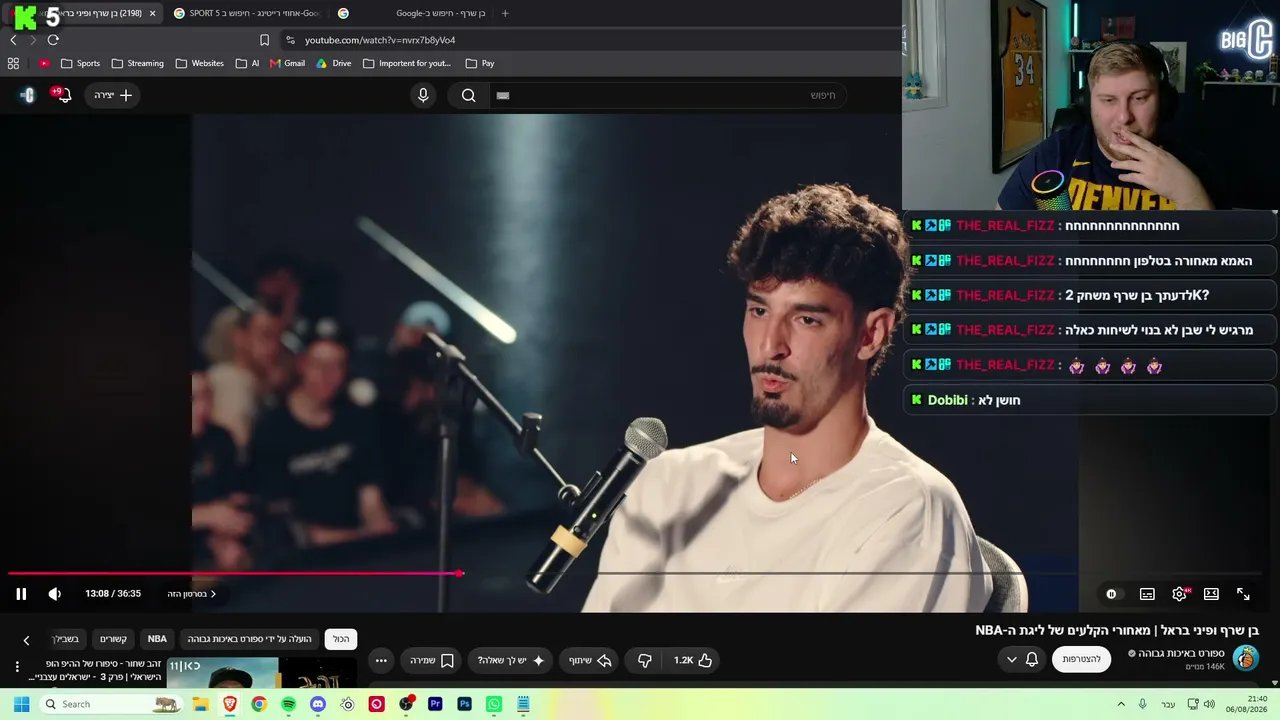
Task: Open more actions three-dot menu
Action: click(x=381, y=660)
